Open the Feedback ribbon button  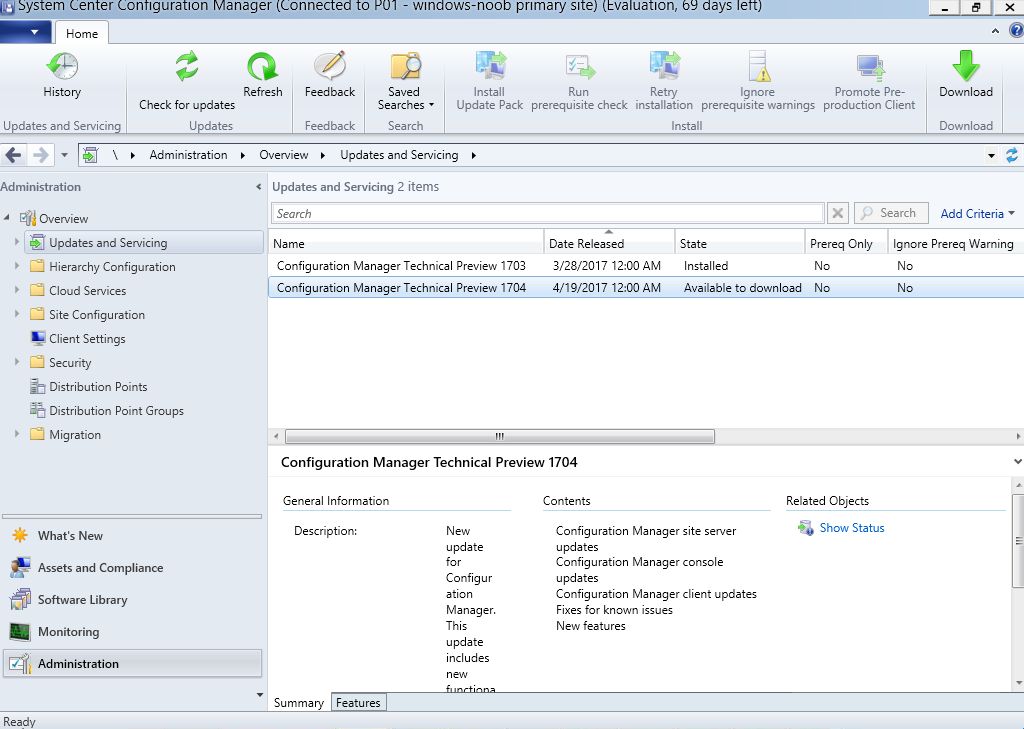pyautogui.click(x=330, y=75)
